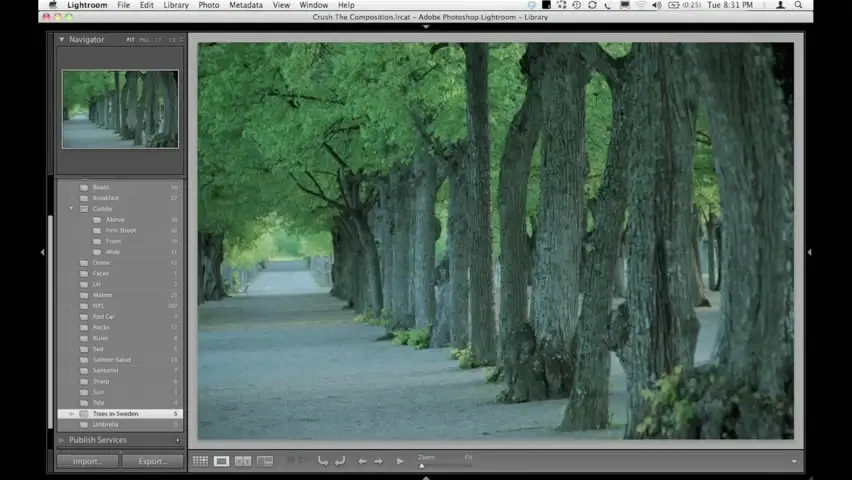Set Navigator zoom to FILL

point(144,40)
